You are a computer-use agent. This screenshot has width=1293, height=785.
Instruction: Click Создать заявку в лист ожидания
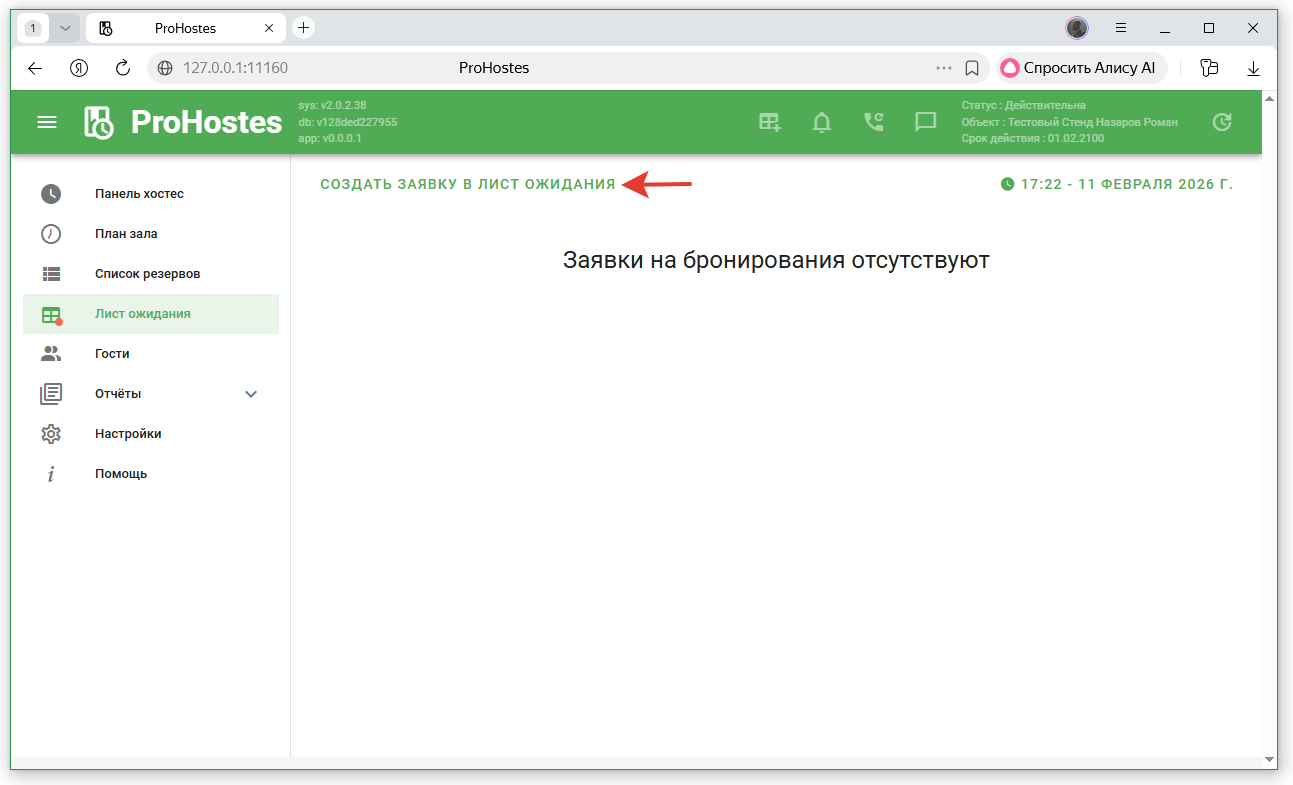[x=468, y=184]
